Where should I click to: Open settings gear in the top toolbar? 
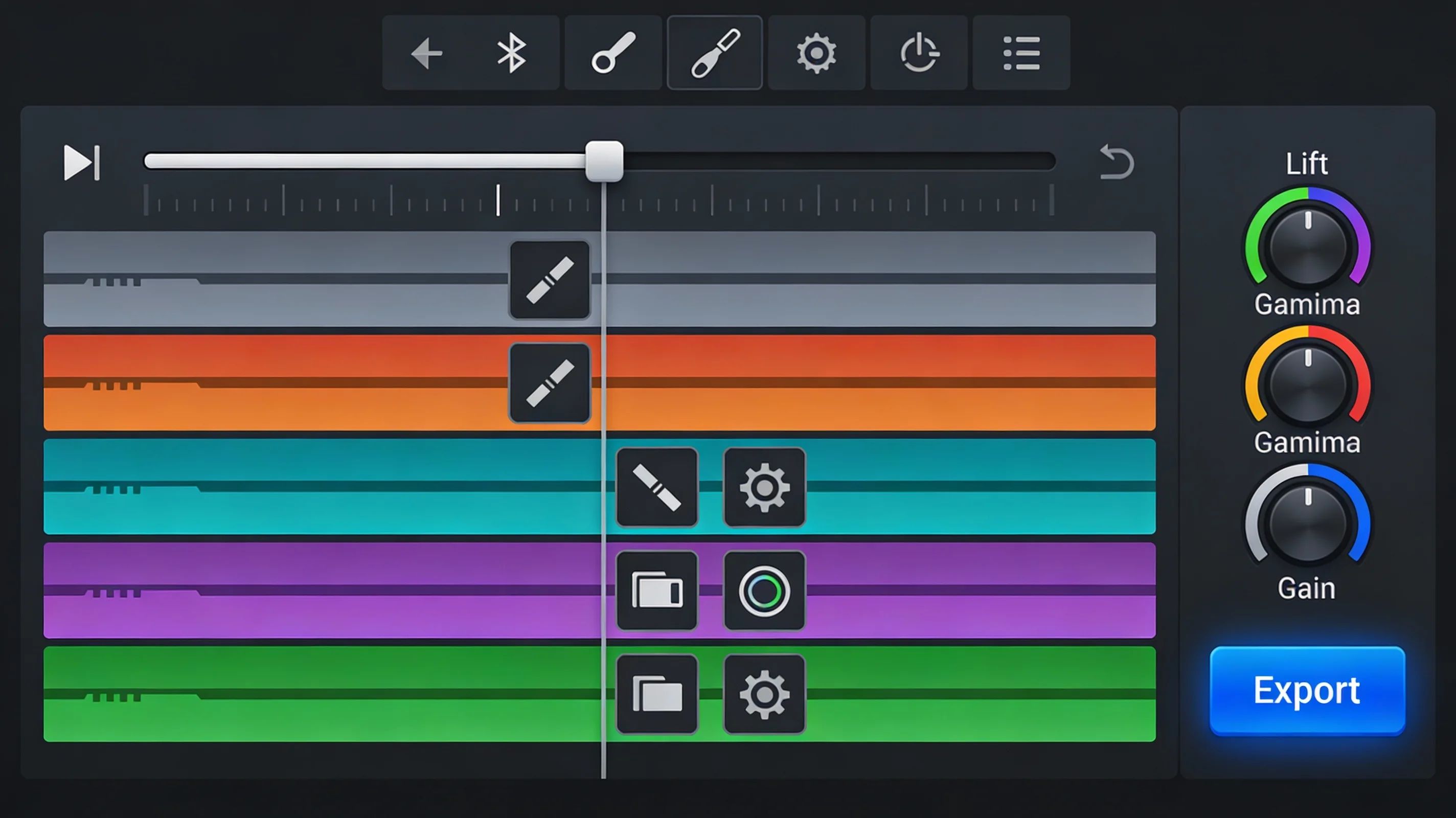coord(816,53)
